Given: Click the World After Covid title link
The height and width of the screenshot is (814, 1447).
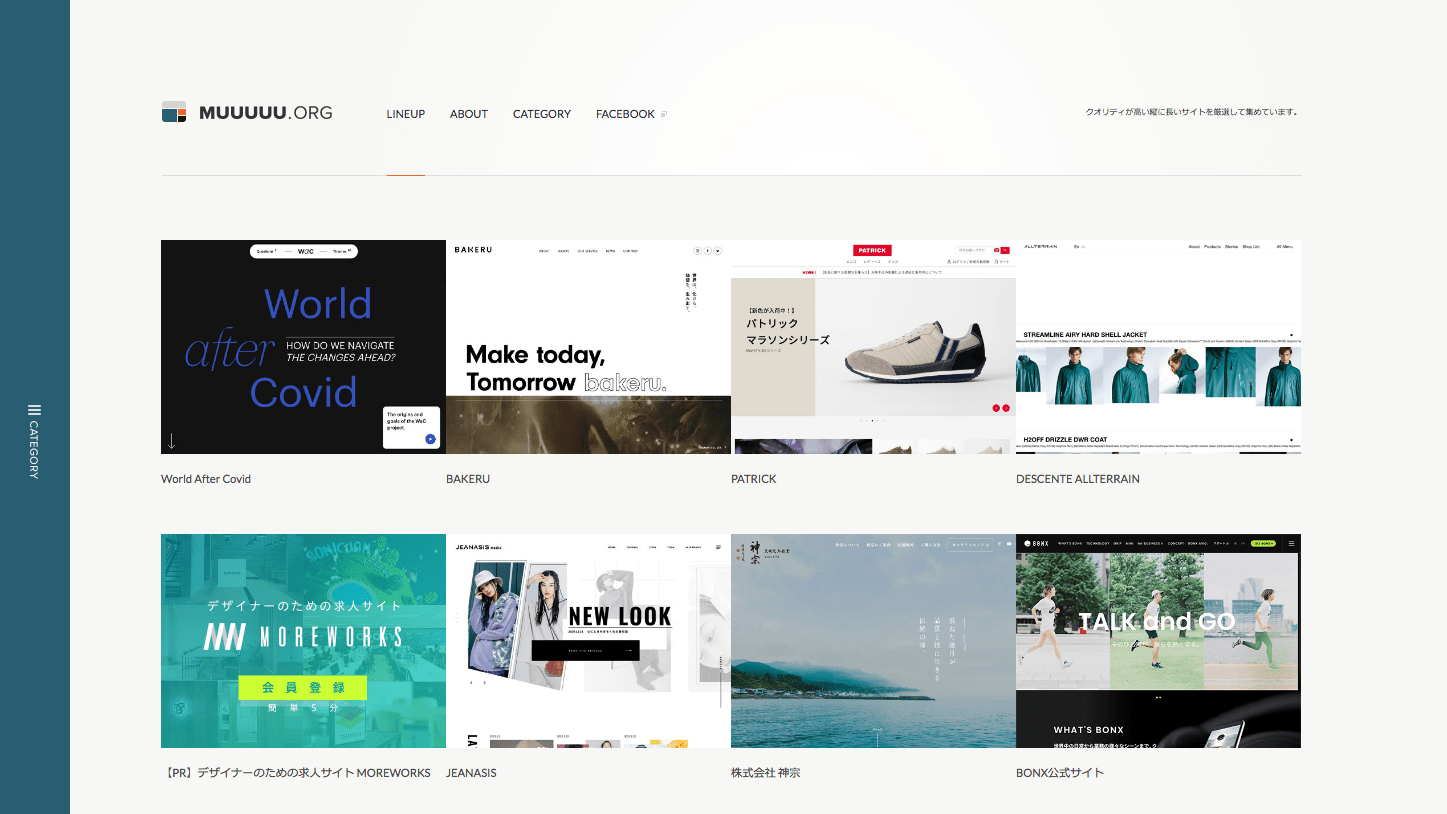Looking at the screenshot, I should [206, 479].
